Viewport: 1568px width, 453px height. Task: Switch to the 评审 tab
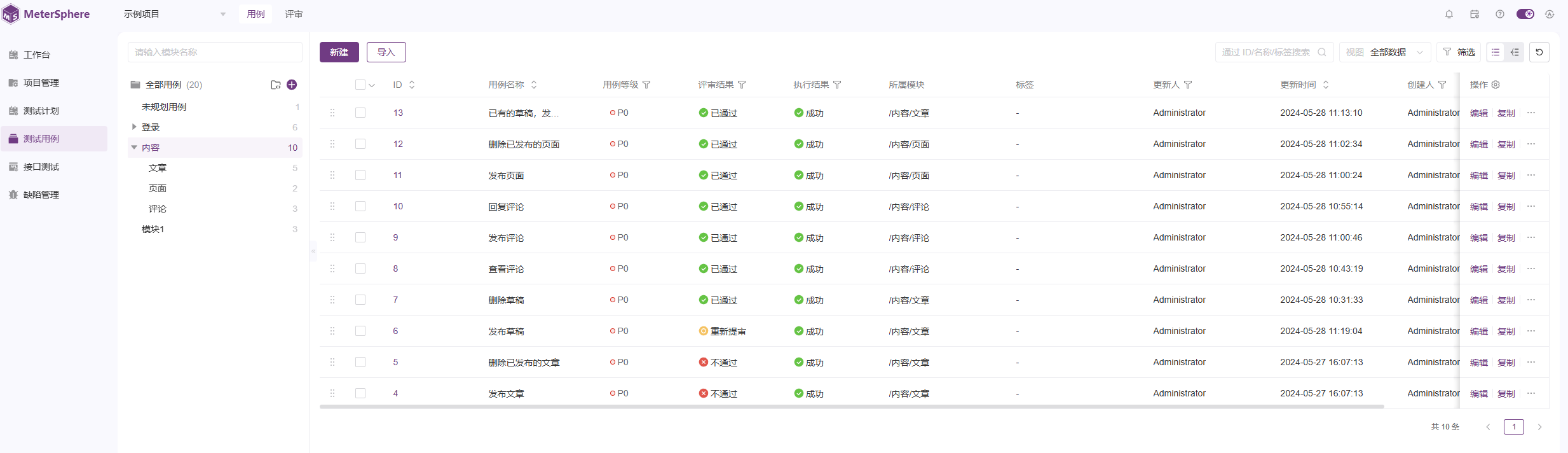pyautogui.click(x=294, y=14)
